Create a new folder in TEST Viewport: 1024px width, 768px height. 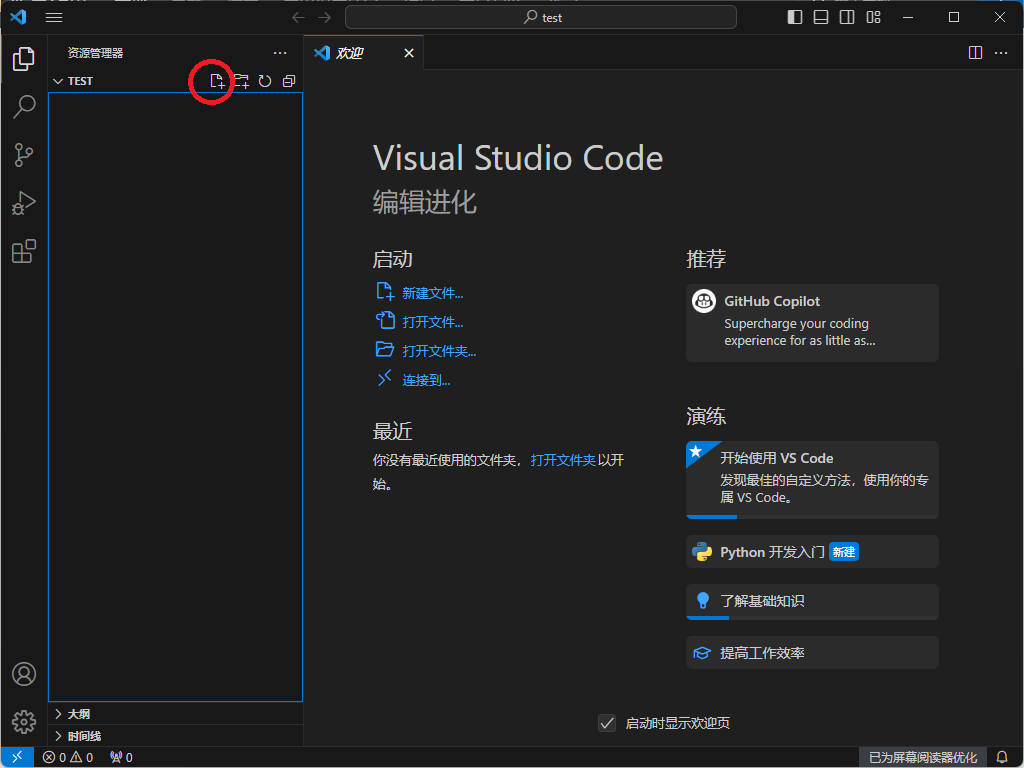click(x=242, y=81)
